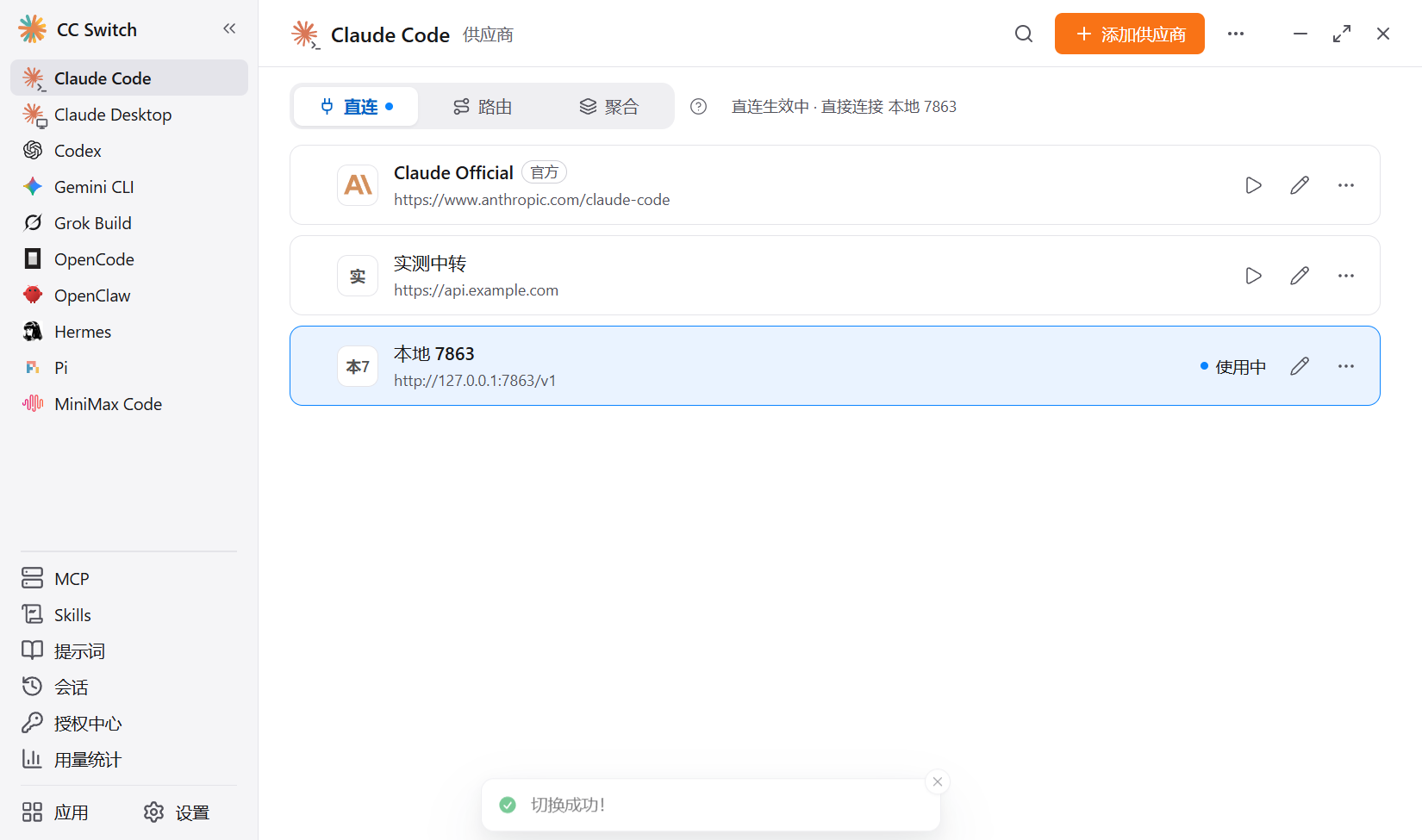The height and width of the screenshot is (840, 1422).
Task: Select OpenClaw in the sidebar
Action: click(x=129, y=296)
